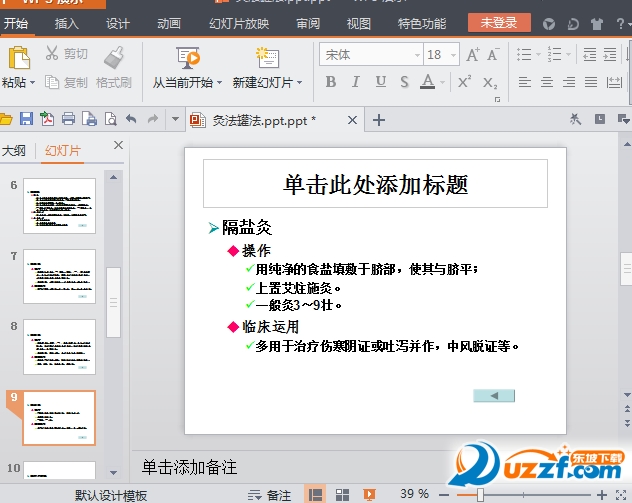The width and height of the screenshot is (632, 503).
Task: Toggle Underline formatting
Action: pos(380,82)
